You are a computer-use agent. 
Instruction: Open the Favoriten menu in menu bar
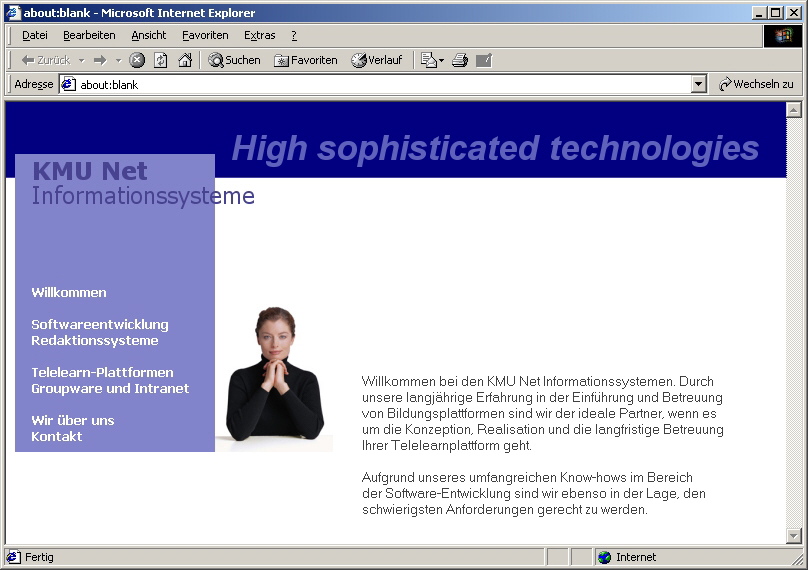point(205,35)
